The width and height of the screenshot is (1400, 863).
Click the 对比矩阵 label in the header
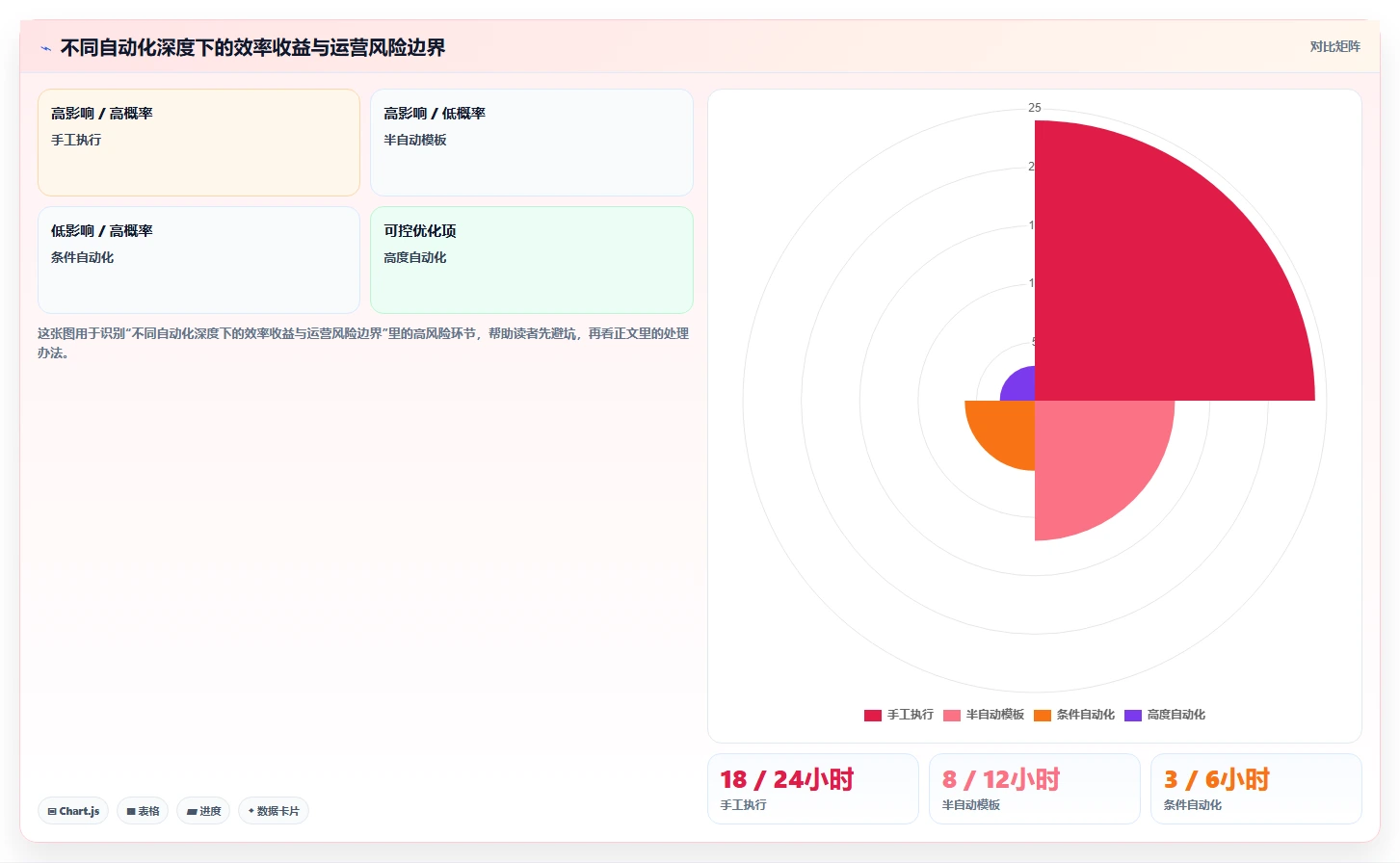1334,46
